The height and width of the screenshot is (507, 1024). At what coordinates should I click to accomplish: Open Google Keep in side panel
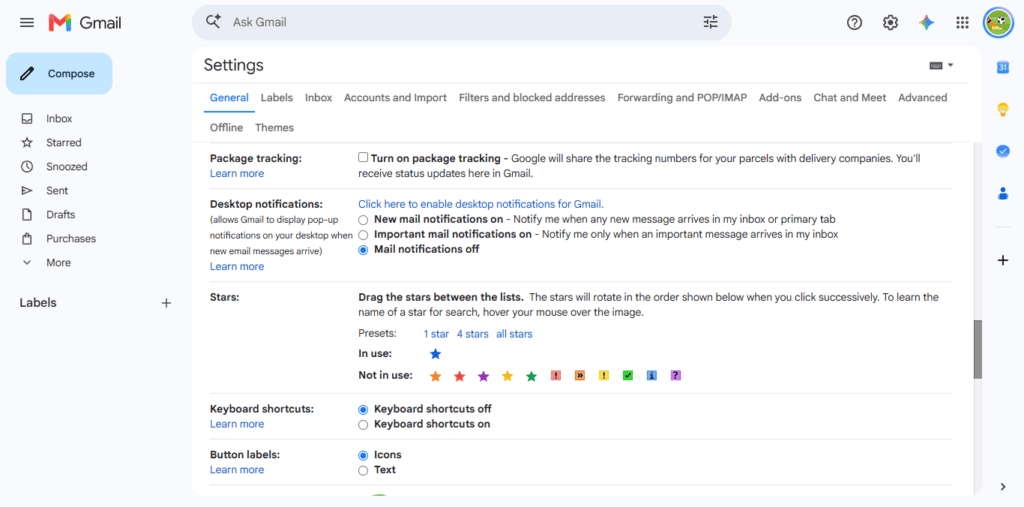pos(1002,110)
